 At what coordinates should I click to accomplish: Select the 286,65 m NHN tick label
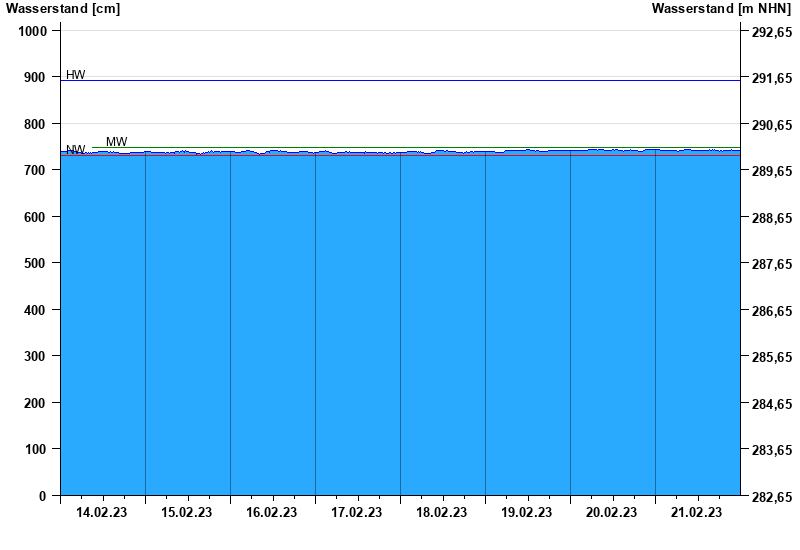pos(771,311)
